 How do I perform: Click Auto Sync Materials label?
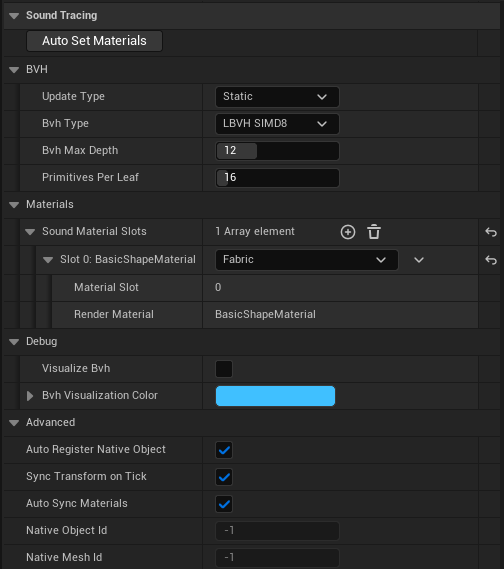pos(77,503)
